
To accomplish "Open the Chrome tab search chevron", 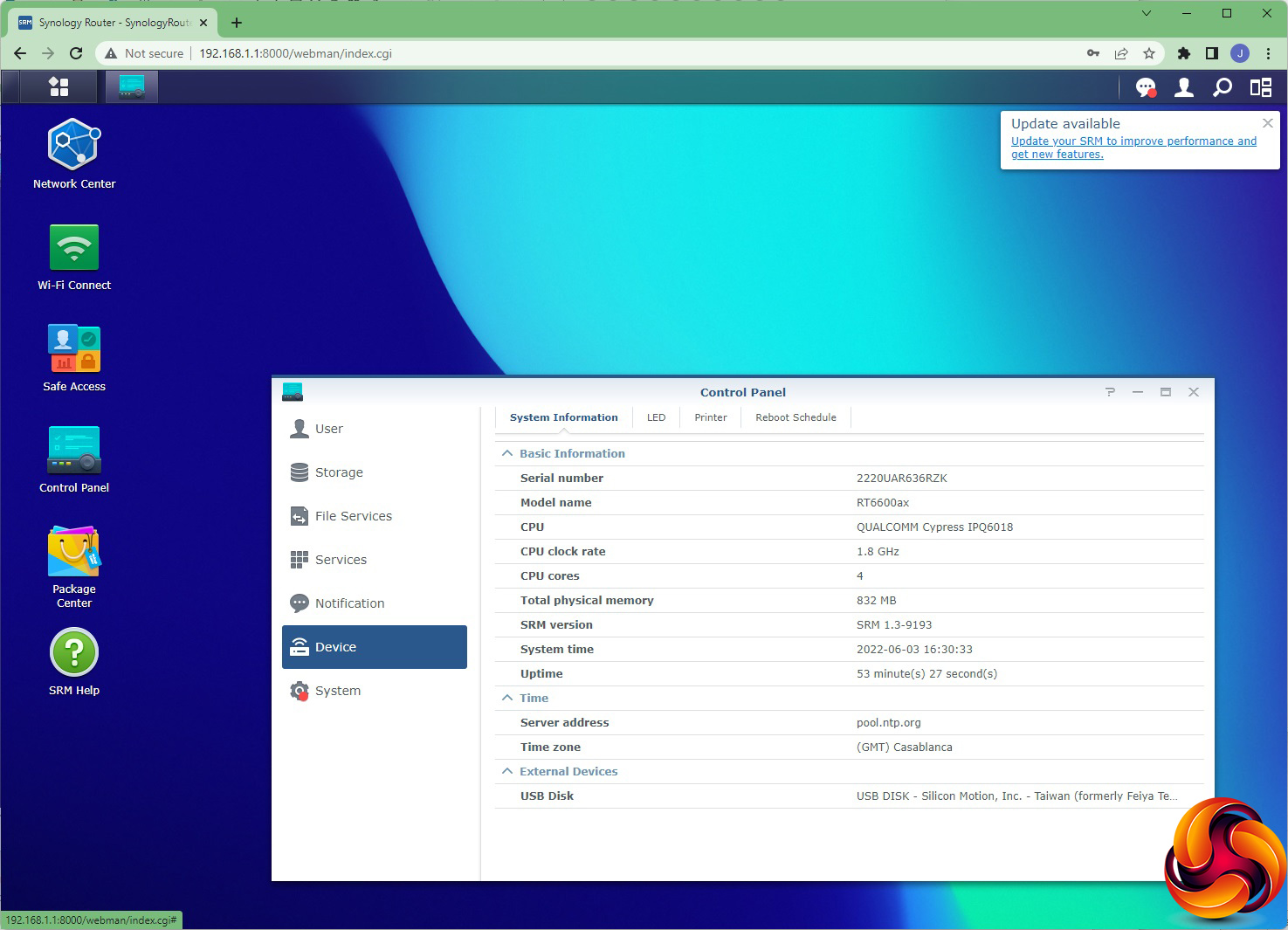I will point(1147,13).
